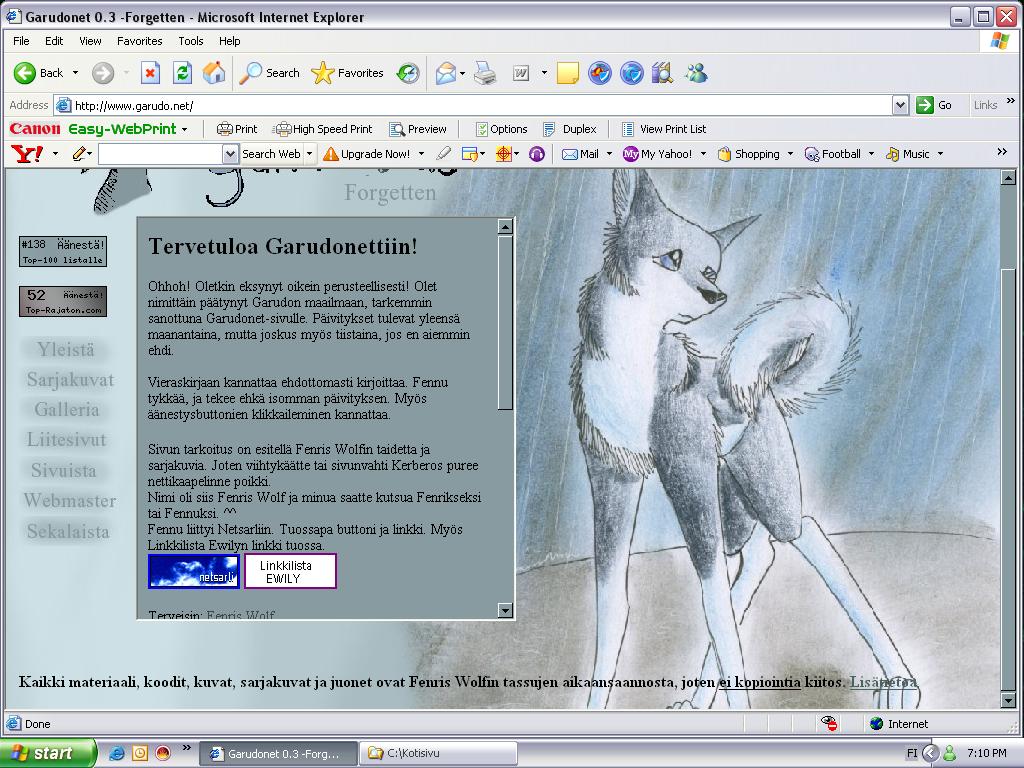Click the blocked pop-up icon in status bar

[829, 724]
